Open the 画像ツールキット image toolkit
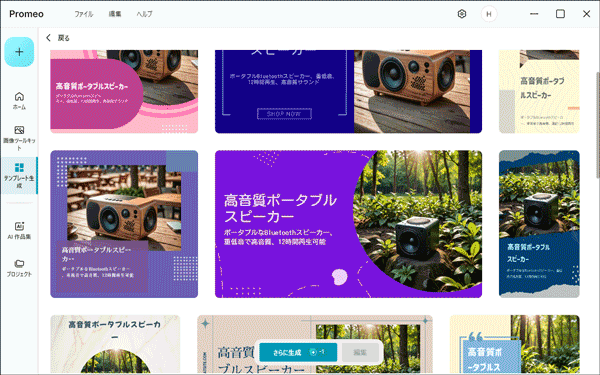The height and width of the screenshot is (375, 600). coord(19,138)
